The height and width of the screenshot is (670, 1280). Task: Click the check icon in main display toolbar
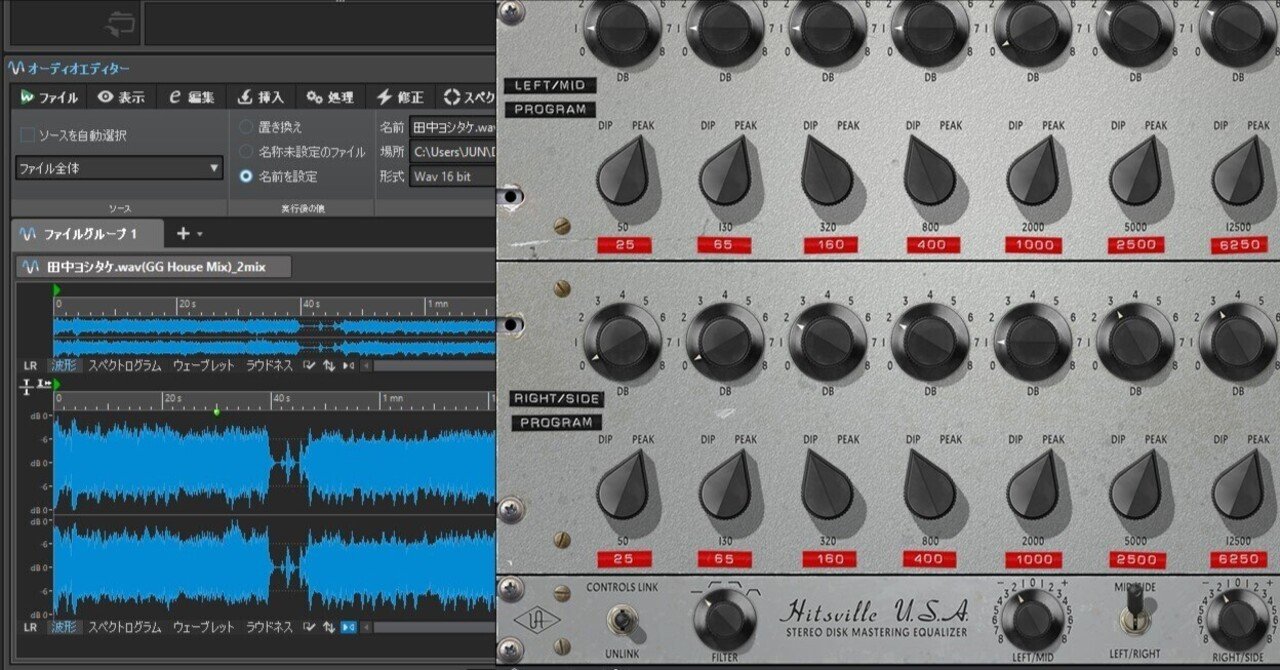click(x=311, y=627)
